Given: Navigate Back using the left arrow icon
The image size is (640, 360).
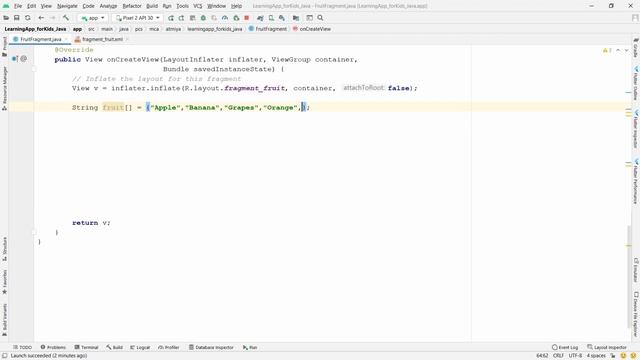Looking at the screenshot, I should 41,18.
